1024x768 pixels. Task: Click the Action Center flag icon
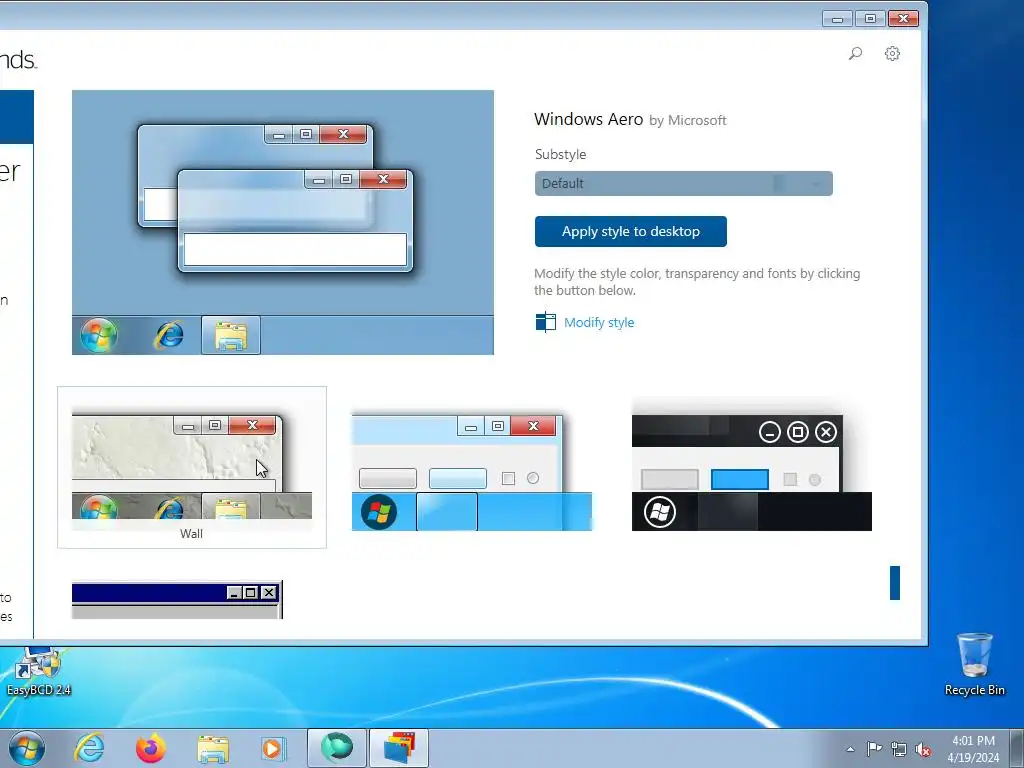tap(874, 749)
